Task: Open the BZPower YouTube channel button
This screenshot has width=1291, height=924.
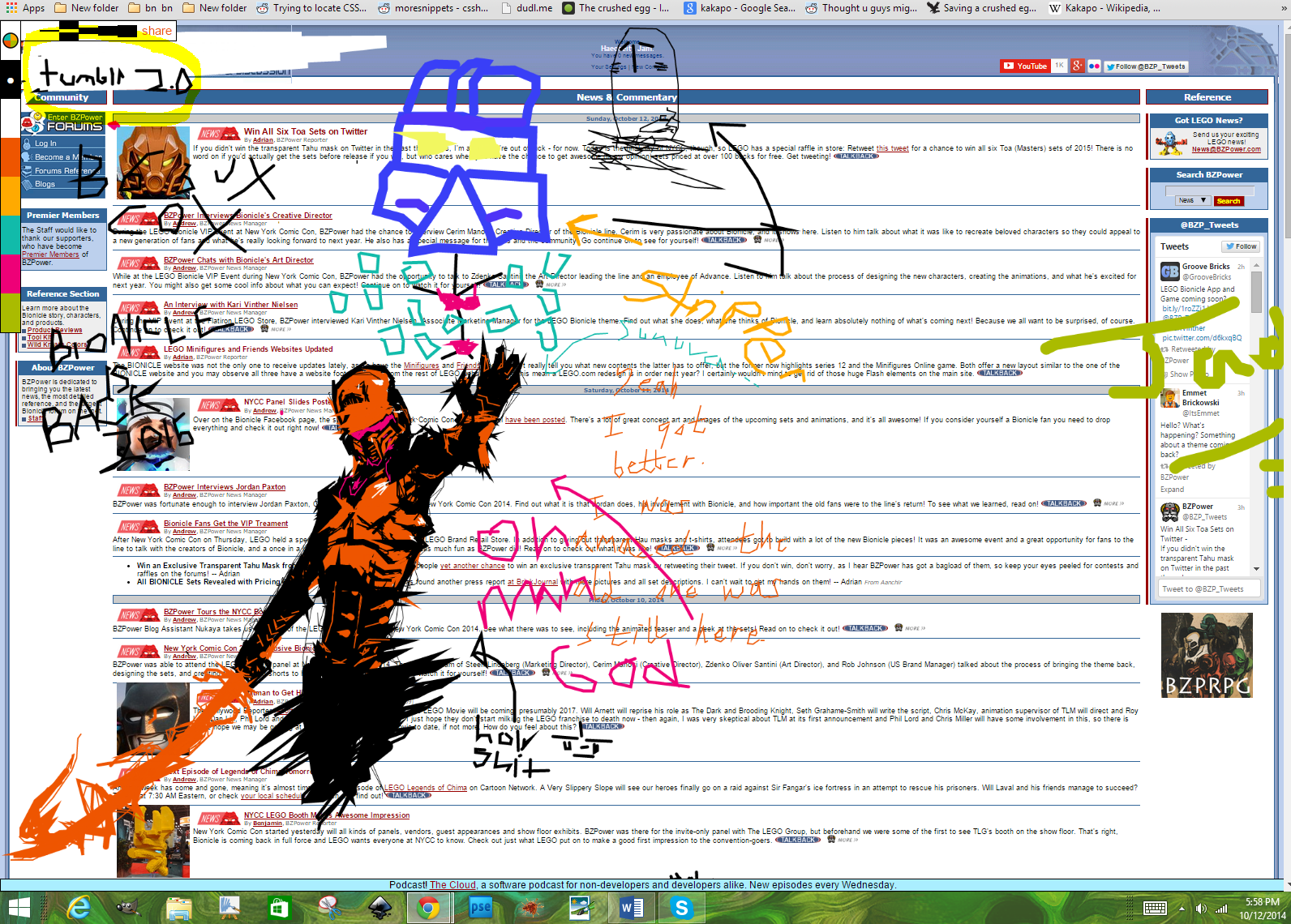Action: click(x=1025, y=66)
